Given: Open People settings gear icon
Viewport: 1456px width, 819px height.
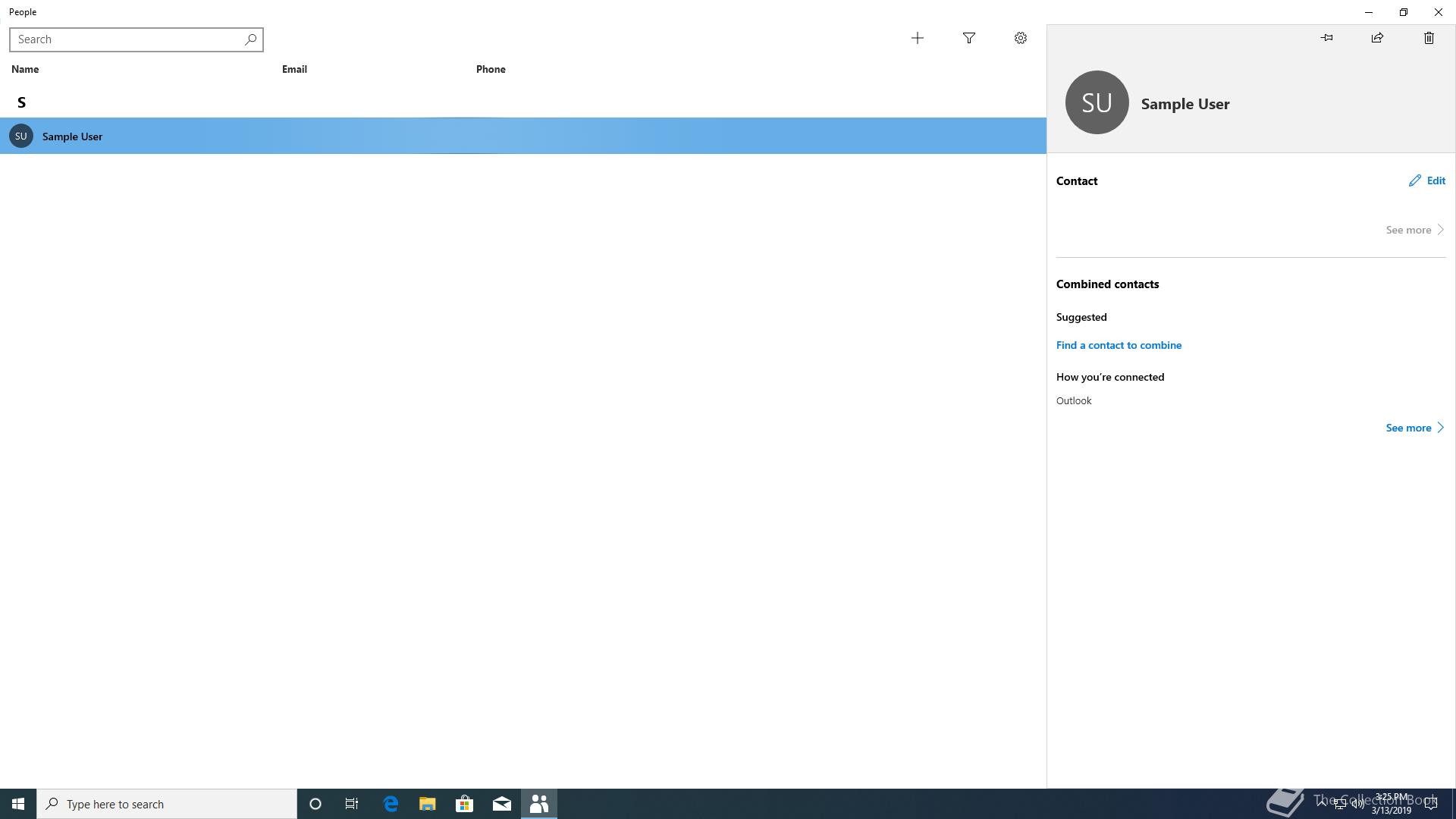Looking at the screenshot, I should (1021, 38).
